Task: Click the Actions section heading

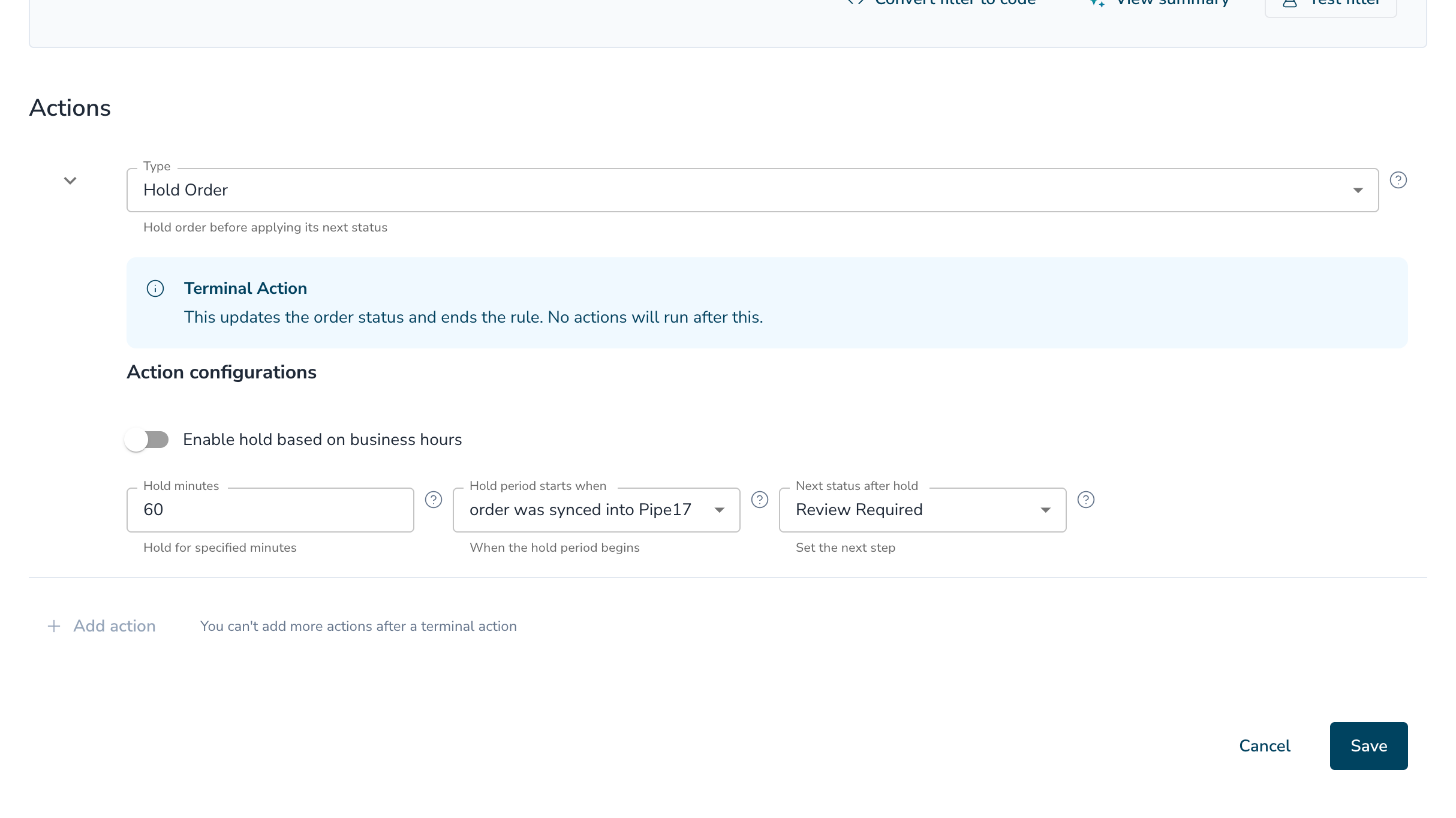Action: coord(70,108)
